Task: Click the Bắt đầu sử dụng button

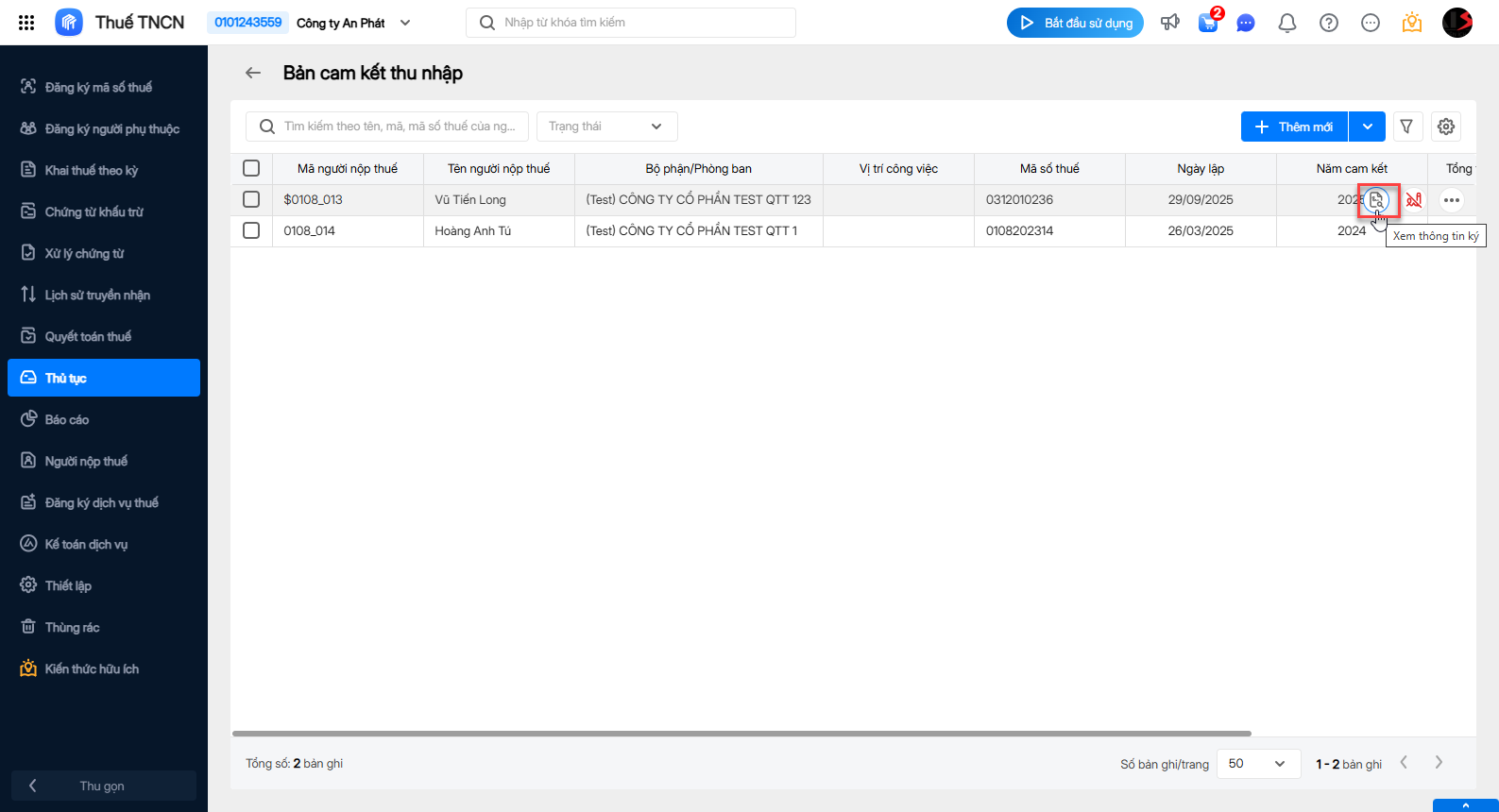Action: pos(1075,23)
